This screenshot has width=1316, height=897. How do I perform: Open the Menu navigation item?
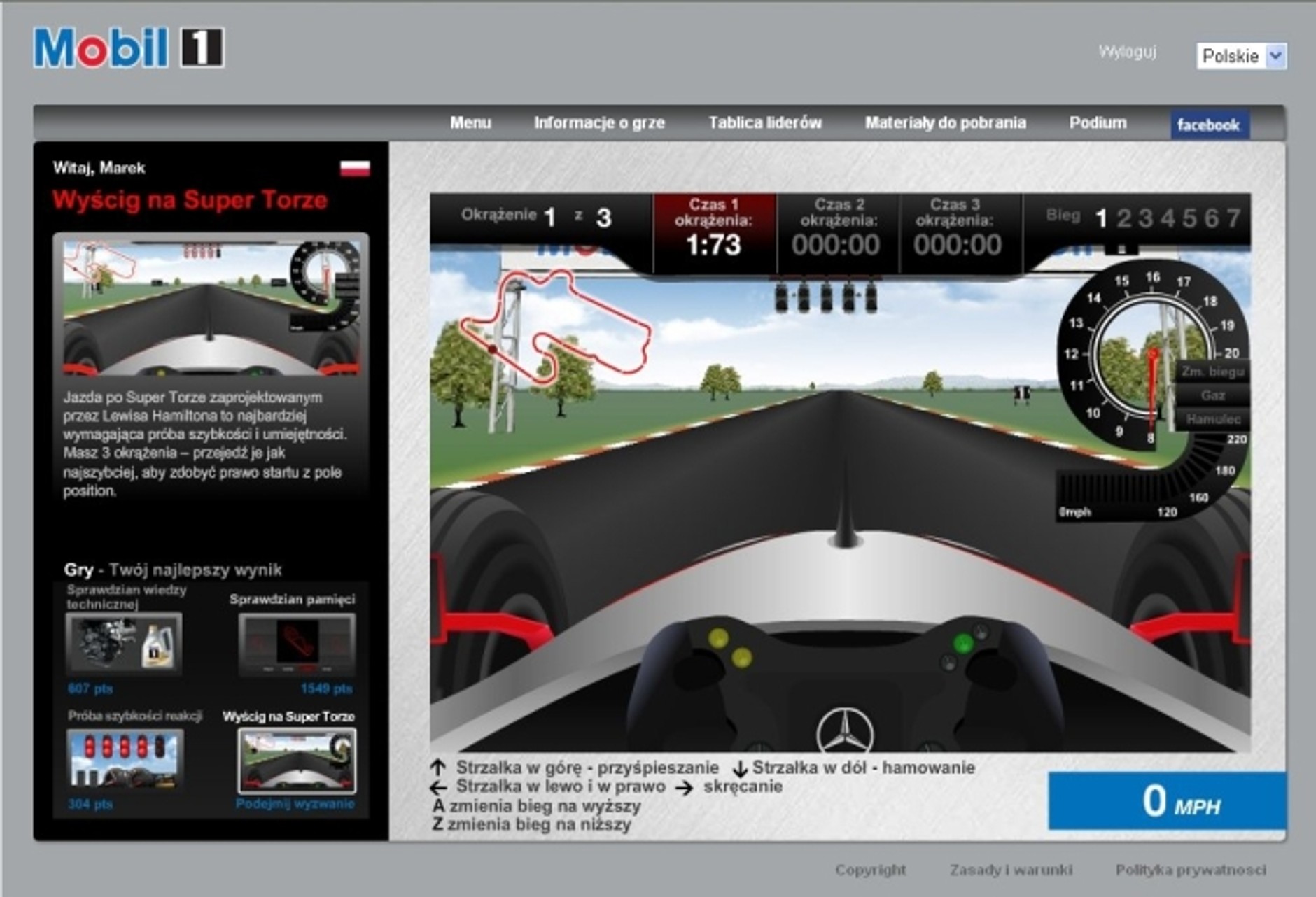470,123
